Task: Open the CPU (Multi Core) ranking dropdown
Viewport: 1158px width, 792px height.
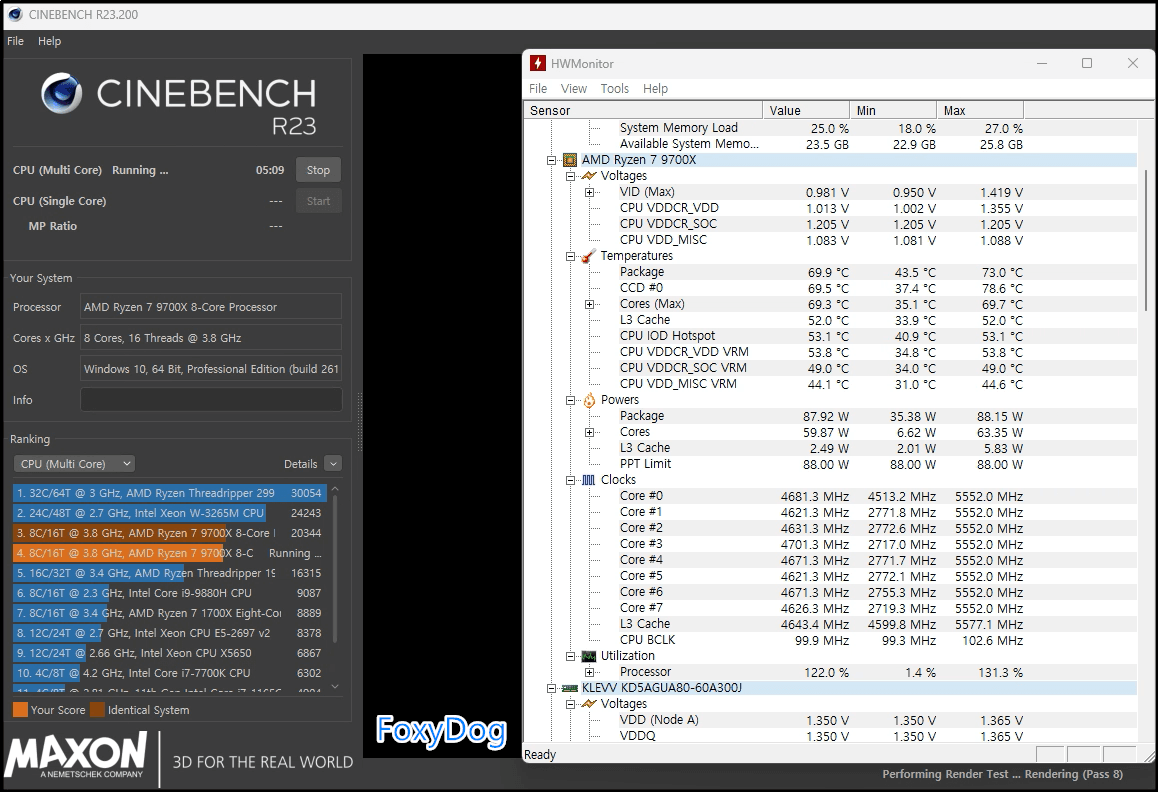Action: click(x=74, y=464)
